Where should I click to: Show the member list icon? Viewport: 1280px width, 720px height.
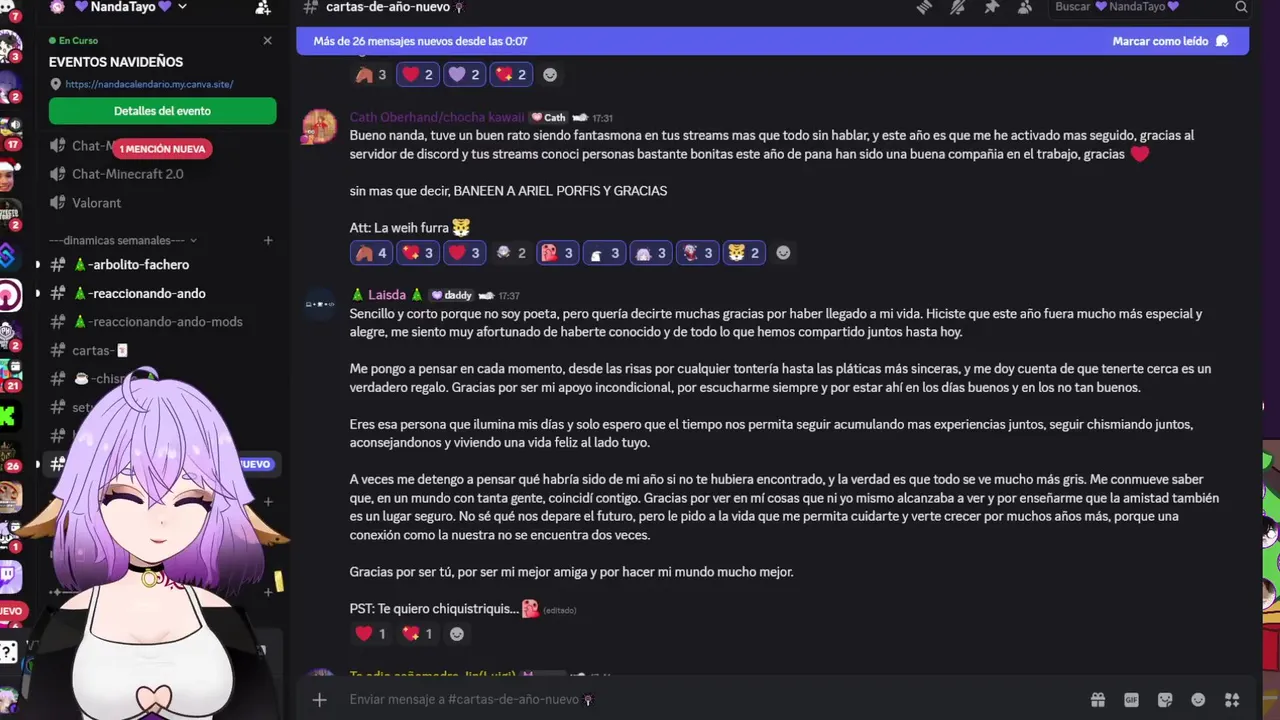click(1025, 7)
